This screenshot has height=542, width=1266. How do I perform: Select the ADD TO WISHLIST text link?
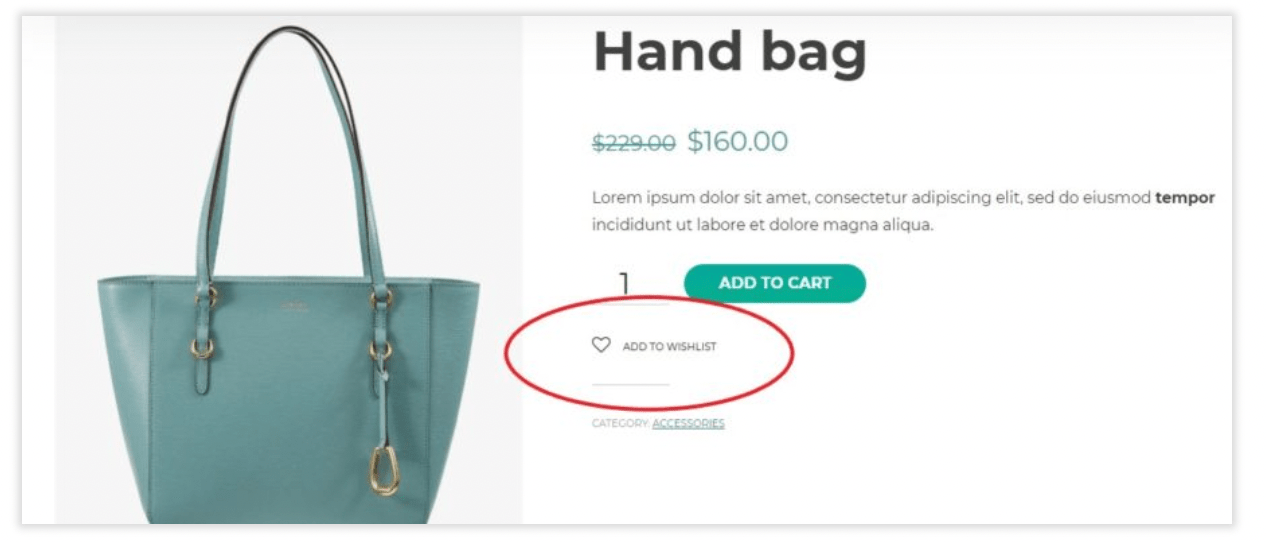pyautogui.click(x=669, y=347)
